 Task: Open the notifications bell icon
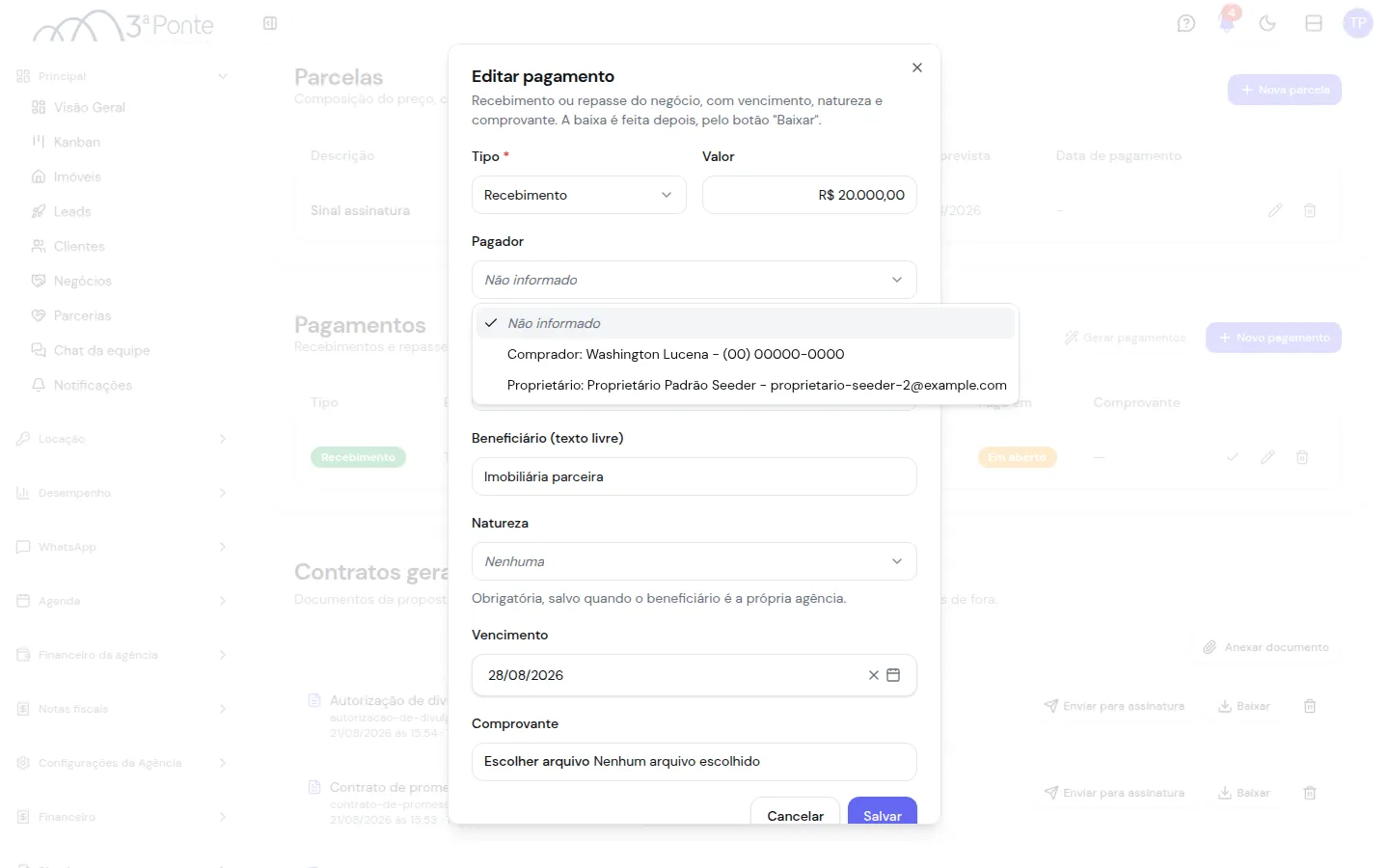click(x=1227, y=23)
